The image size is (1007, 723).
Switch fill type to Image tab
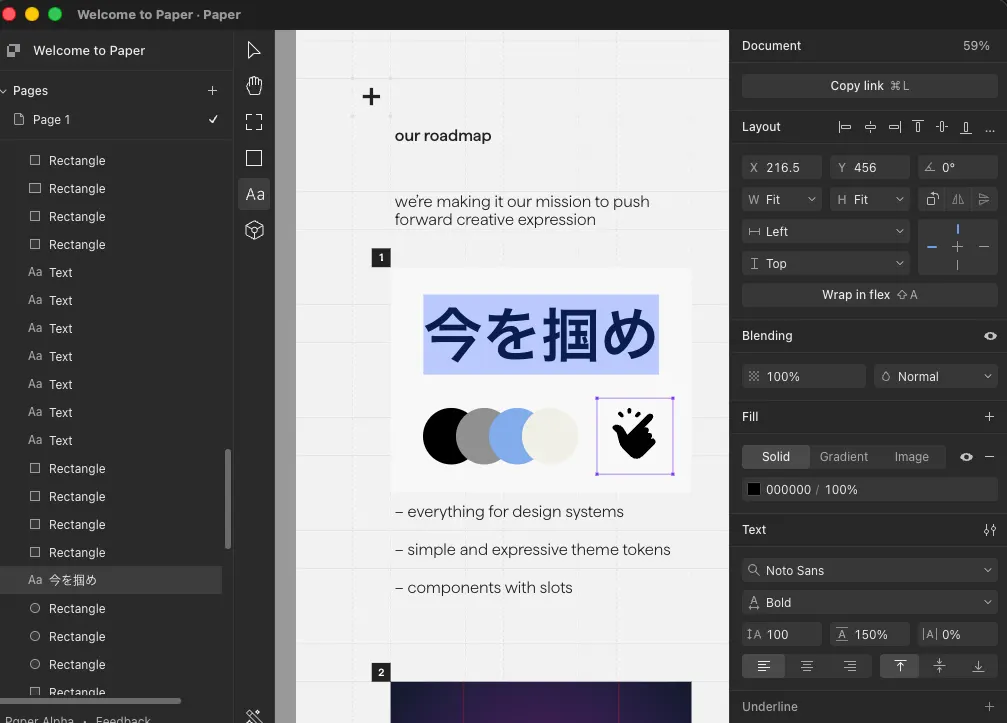tap(911, 457)
